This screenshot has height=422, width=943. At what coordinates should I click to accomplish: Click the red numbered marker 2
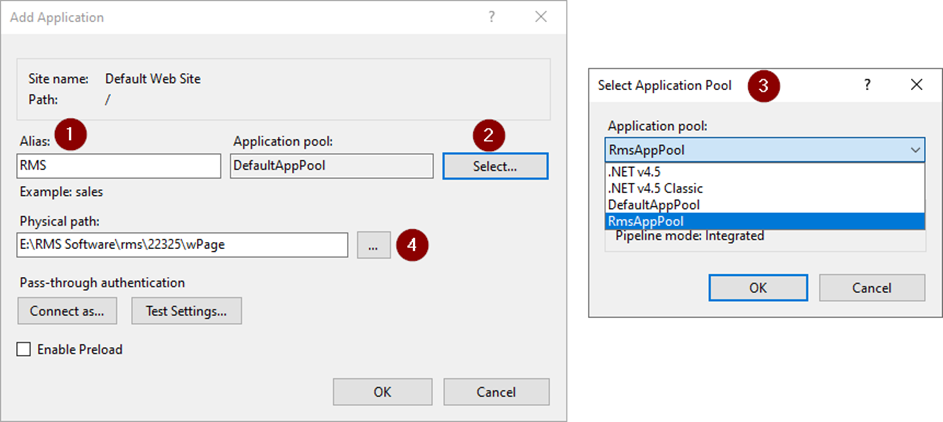489,135
